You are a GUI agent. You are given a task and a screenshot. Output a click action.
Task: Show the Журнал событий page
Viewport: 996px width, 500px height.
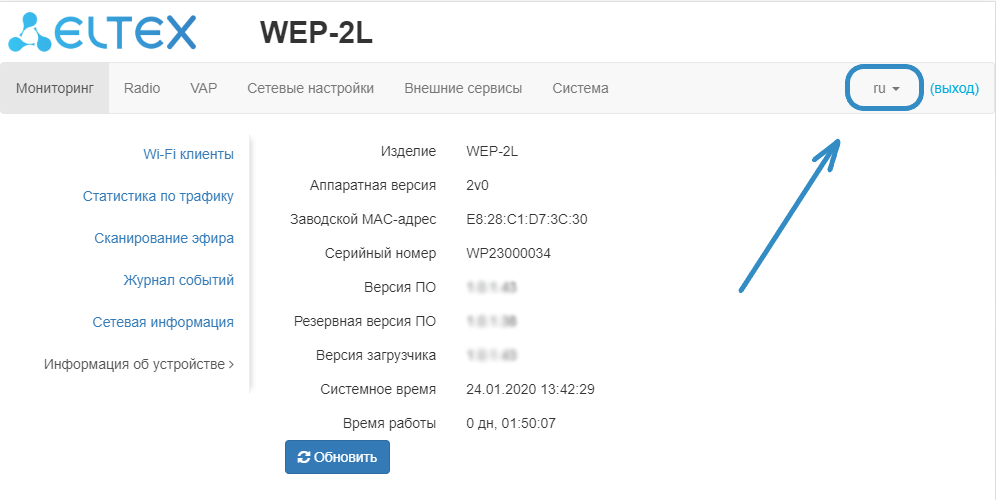pos(178,280)
